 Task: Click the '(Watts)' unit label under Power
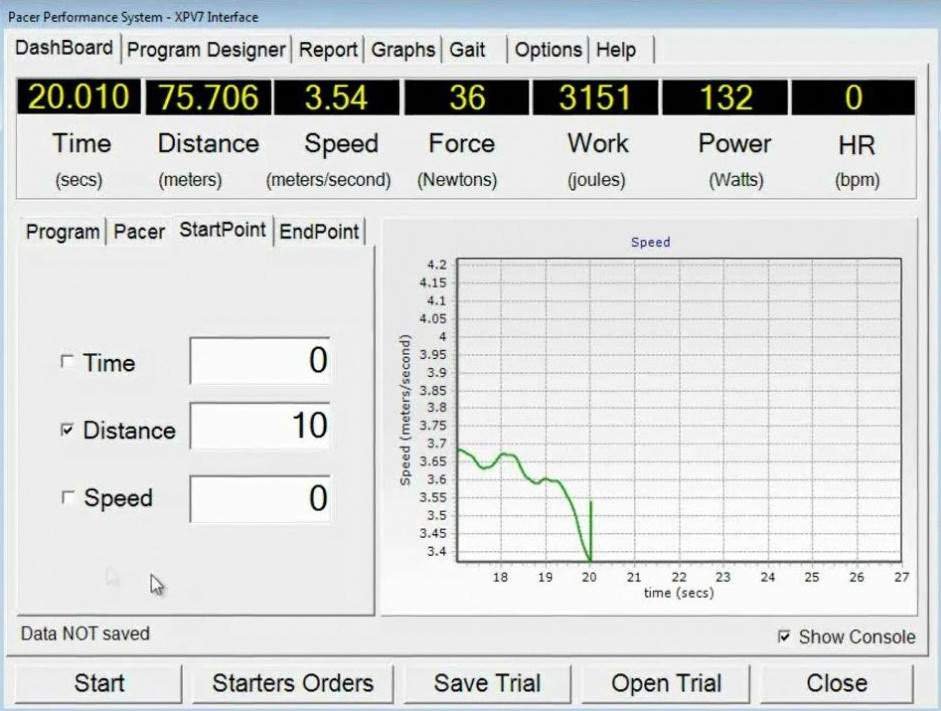pos(736,179)
